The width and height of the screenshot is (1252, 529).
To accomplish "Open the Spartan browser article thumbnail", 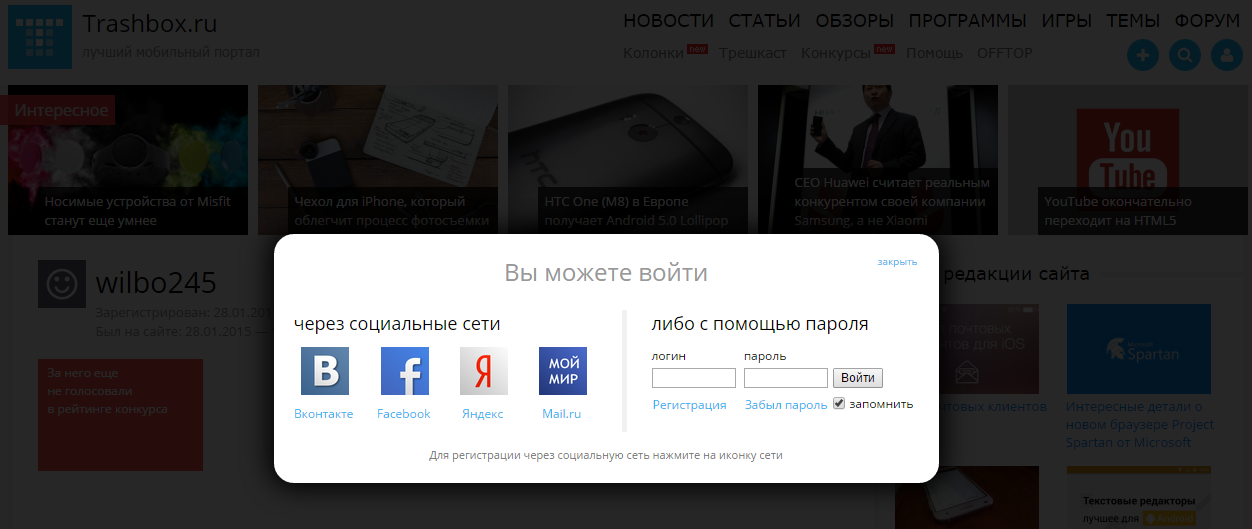I will 1139,347.
